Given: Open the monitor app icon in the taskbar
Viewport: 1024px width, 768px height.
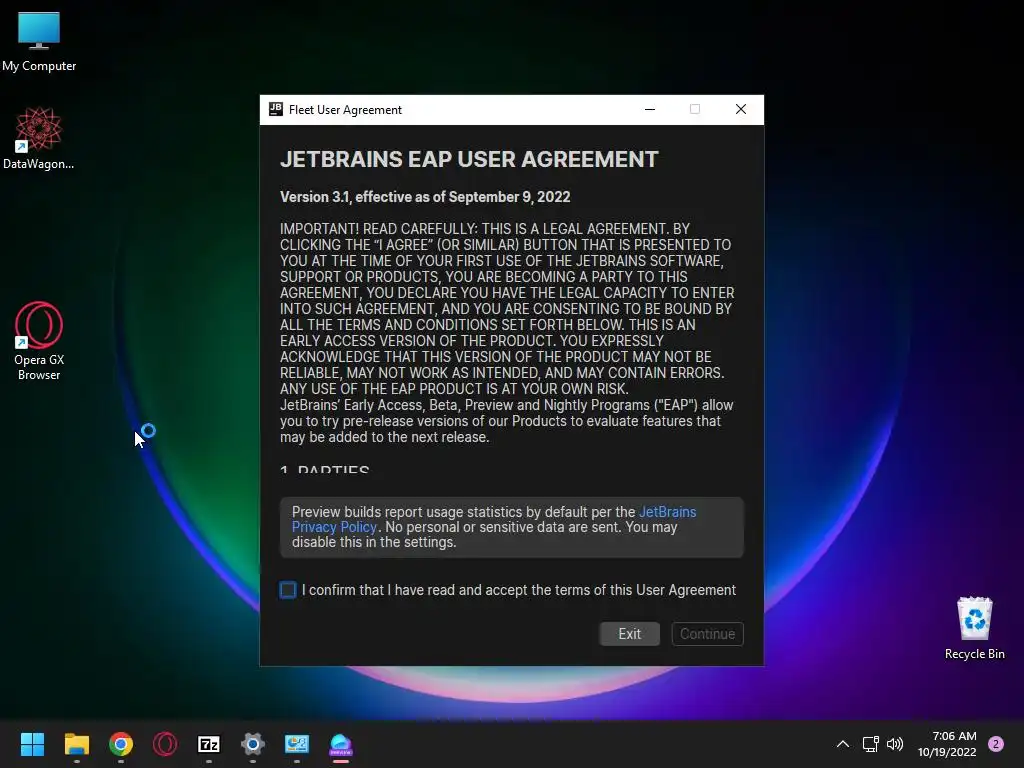Looking at the screenshot, I should pyautogui.click(x=296, y=744).
